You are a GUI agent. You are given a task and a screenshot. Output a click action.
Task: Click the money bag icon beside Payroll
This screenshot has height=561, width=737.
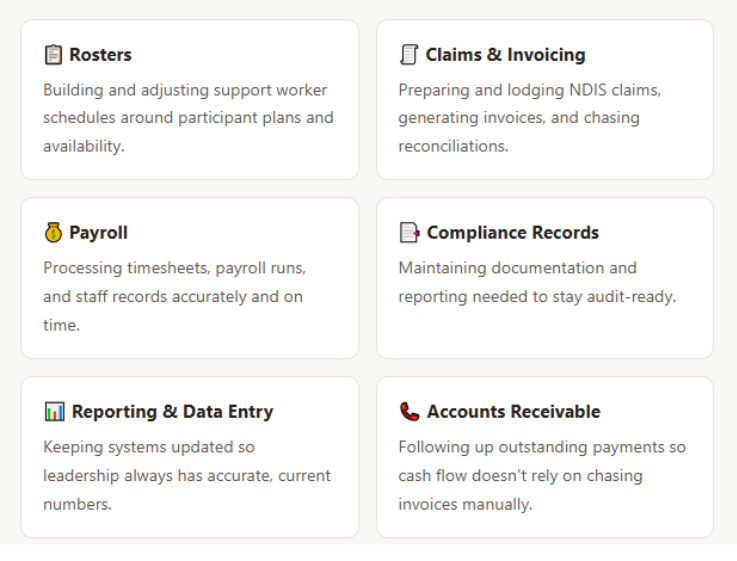[x=53, y=233]
